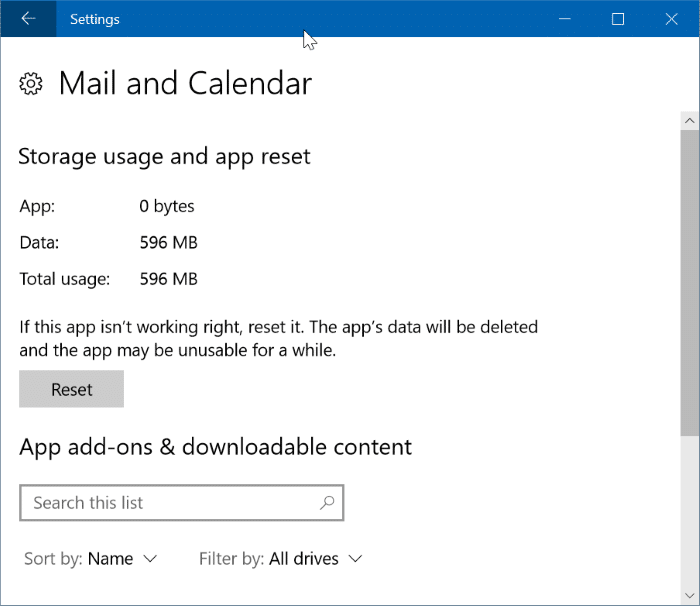Click the scrollbar up arrow
This screenshot has height=606, width=700.
coord(690,121)
